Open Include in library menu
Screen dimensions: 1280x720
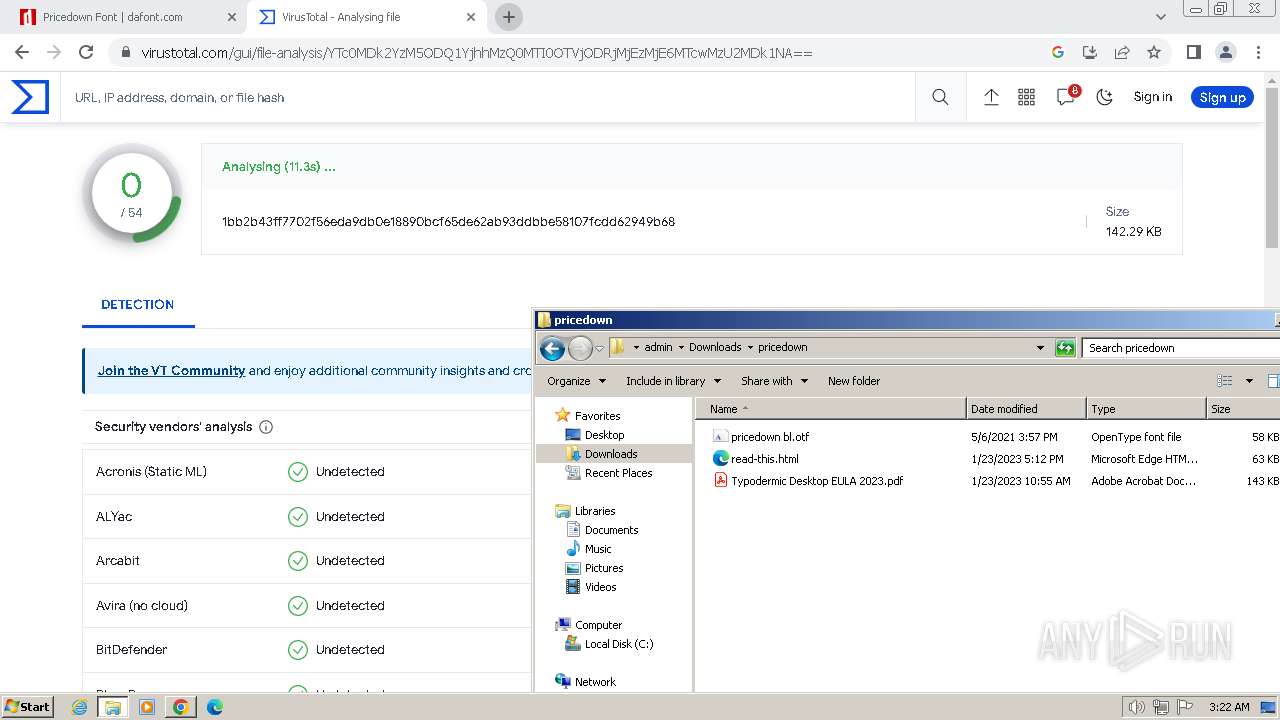pyautogui.click(x=673, y=381)
